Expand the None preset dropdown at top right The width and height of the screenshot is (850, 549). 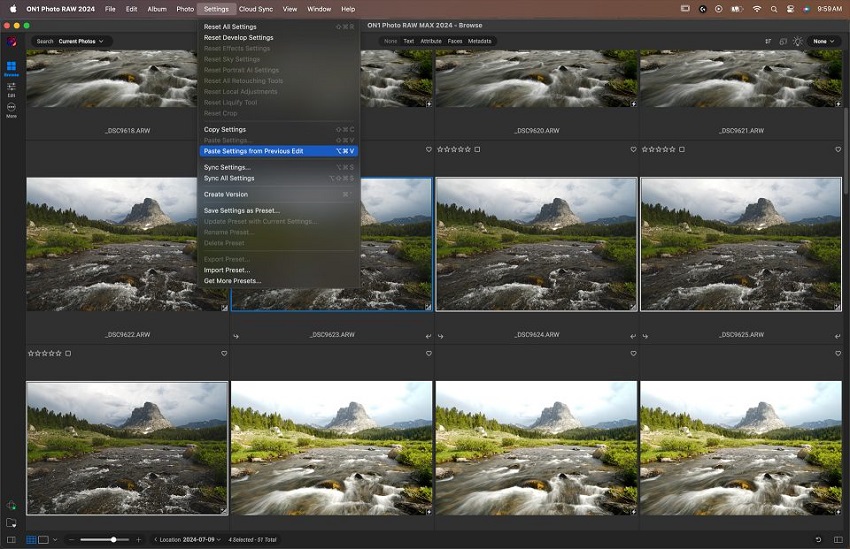point(825,41)
